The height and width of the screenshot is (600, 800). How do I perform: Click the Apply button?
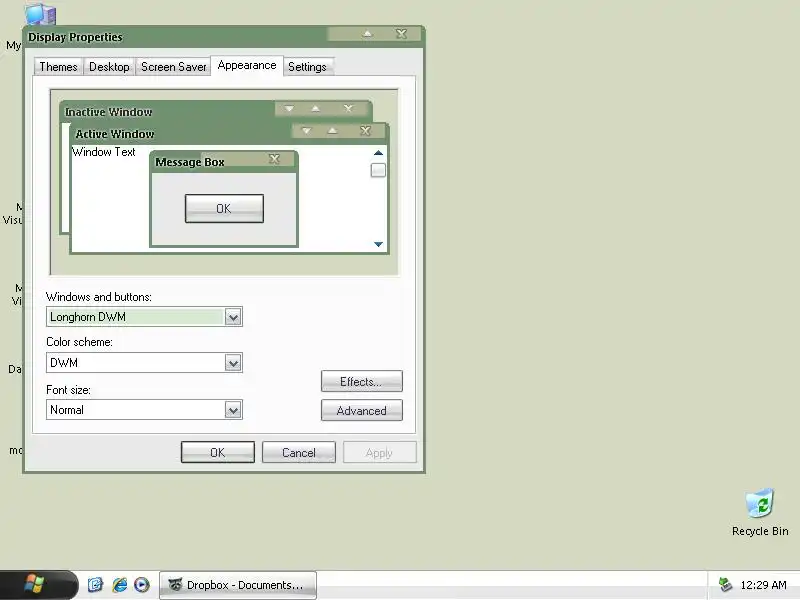(x=380, y=453)
